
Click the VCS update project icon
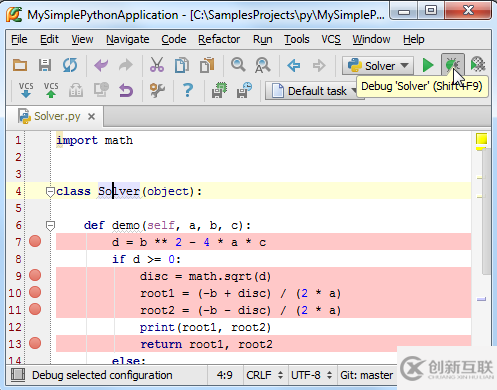tap(26, 90)
